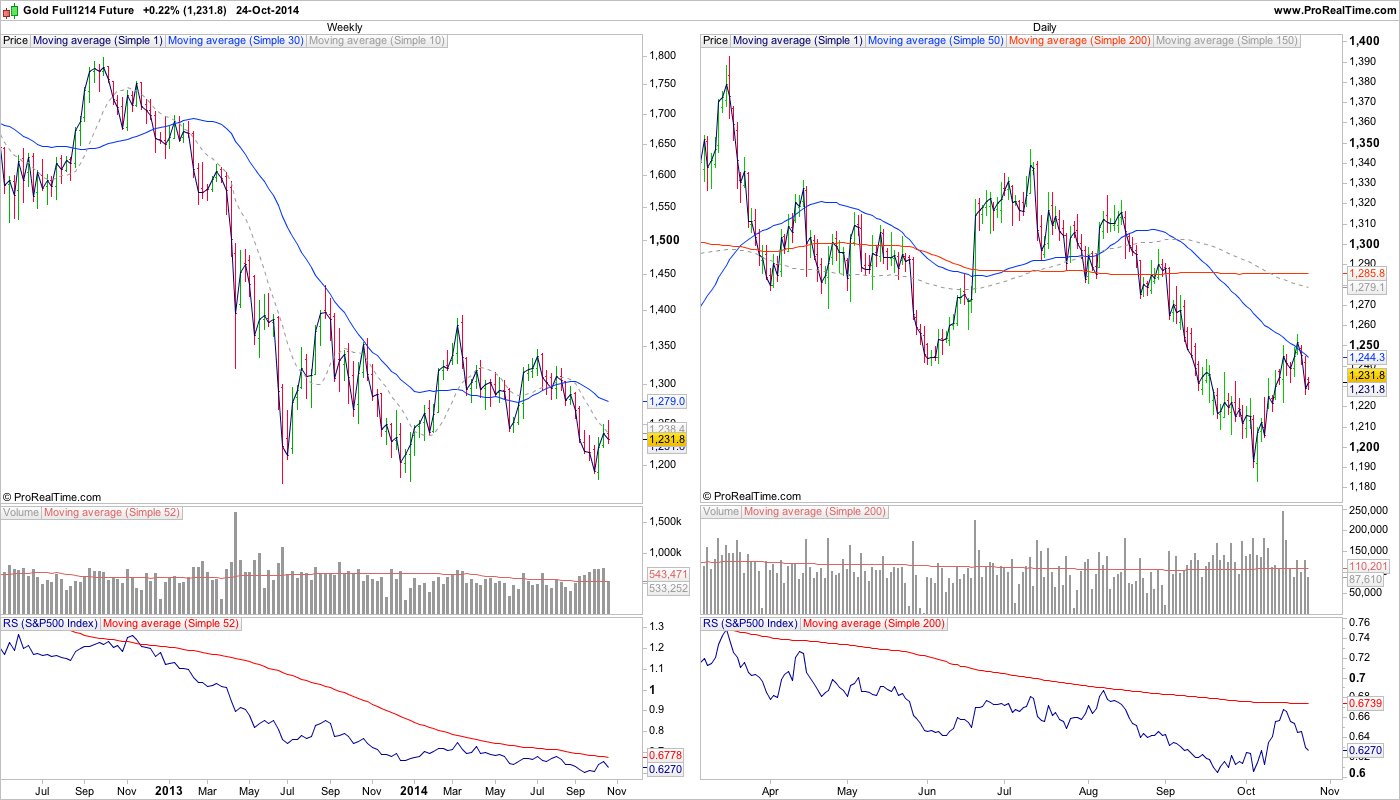Open the www.ProRealTime.com link
Screen dimensions: 1400x800
point(1335,10)
